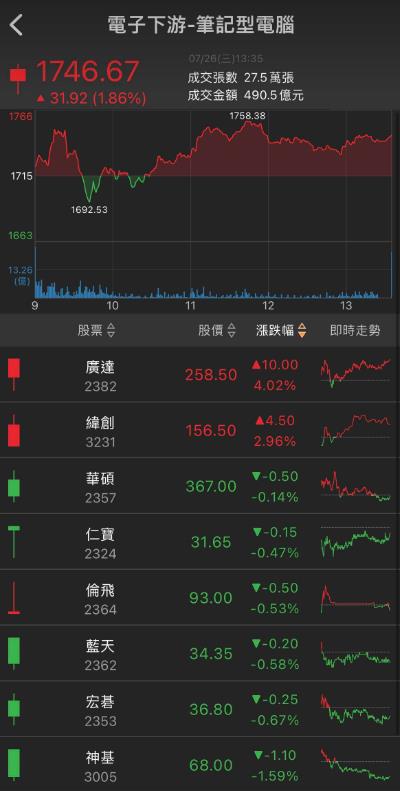Tap the 藍天 candlestick icon

(14, 653)
